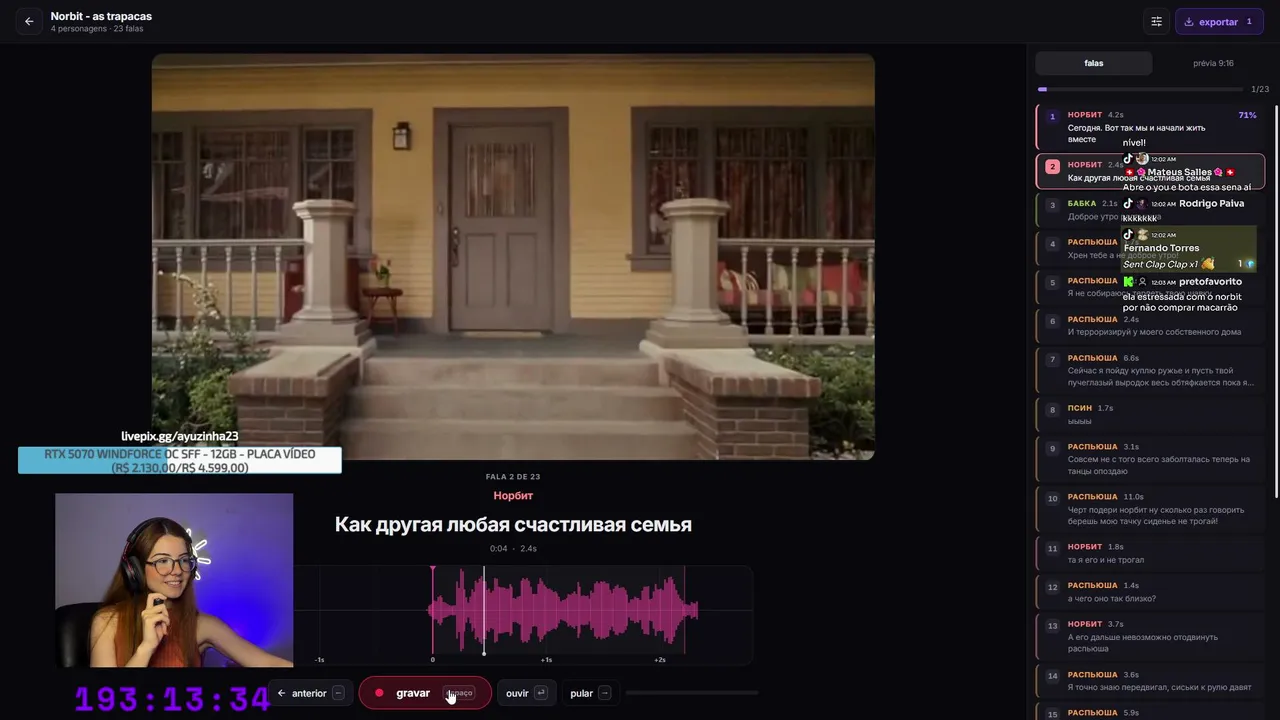
Task: Select line 13 "А его дальше невозможно отодвинуть"
Action: click(1150, 637)
